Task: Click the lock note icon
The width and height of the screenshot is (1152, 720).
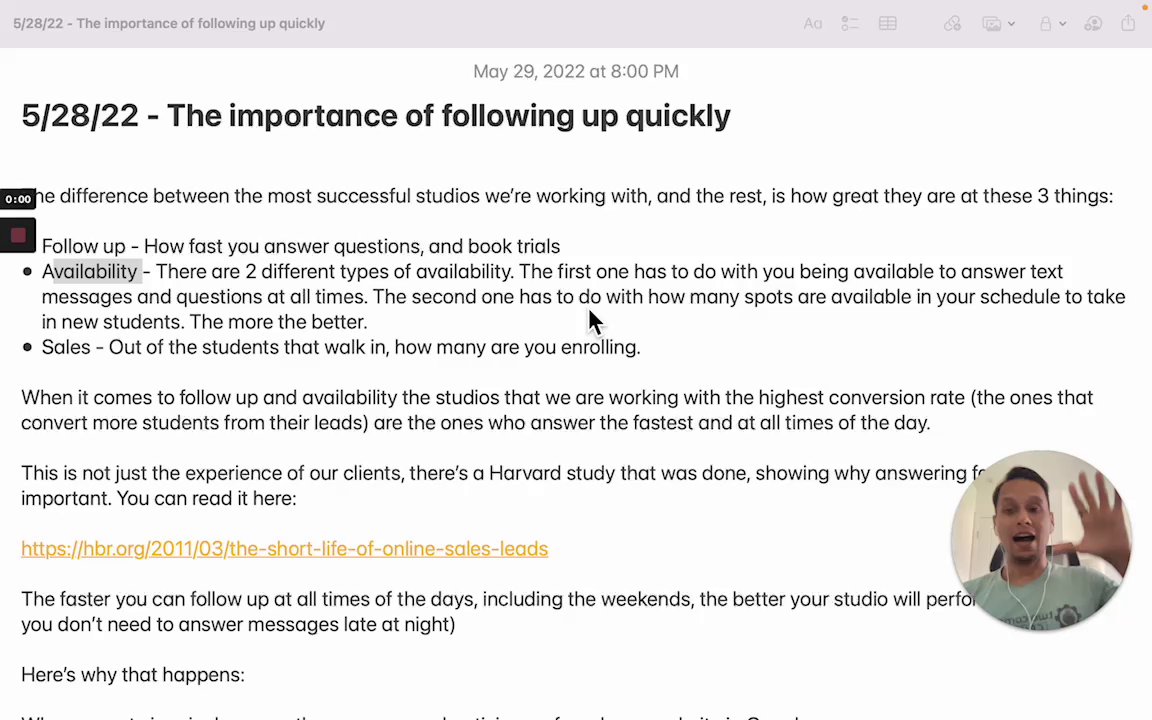Action: [1045, 23]
